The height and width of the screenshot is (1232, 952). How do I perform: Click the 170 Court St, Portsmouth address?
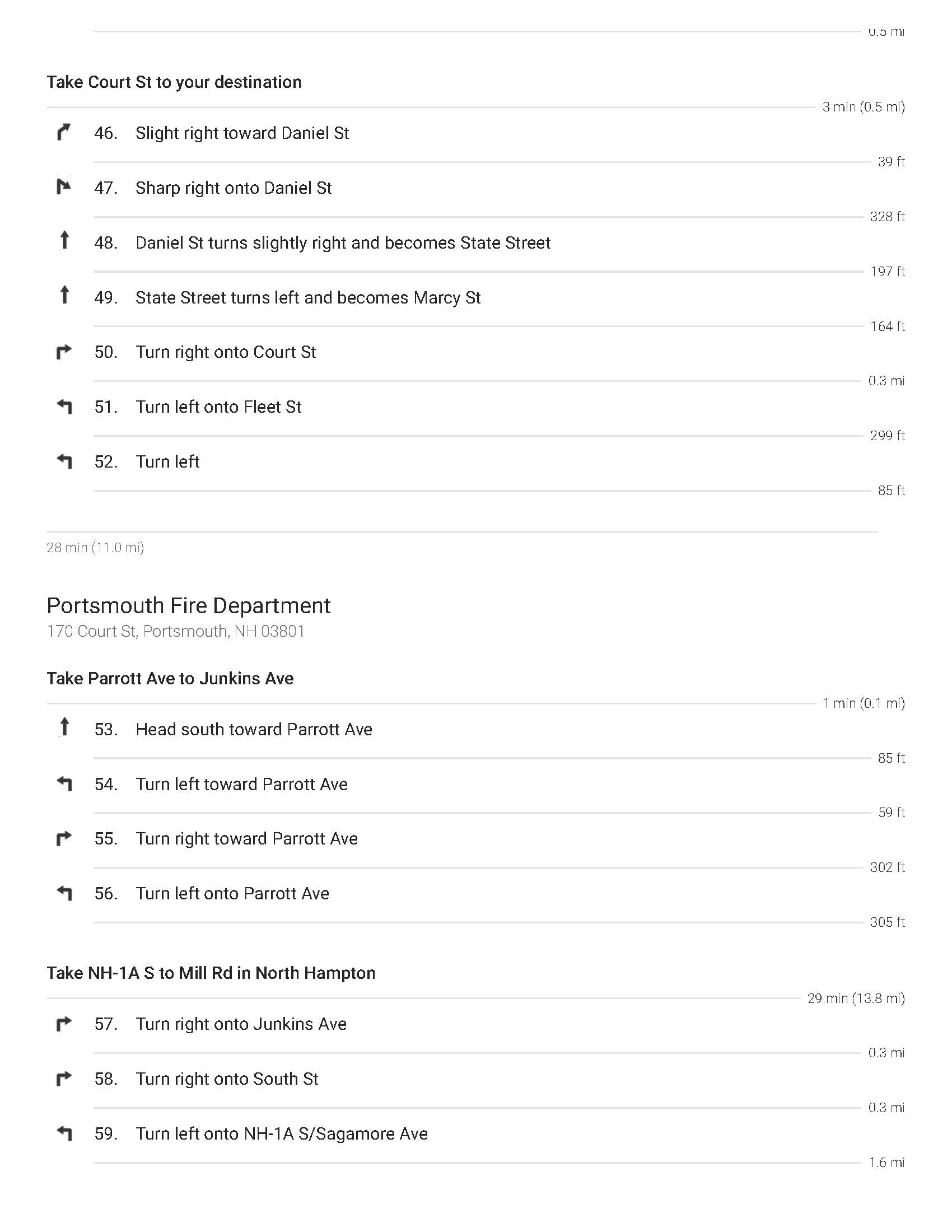pos(175,631)
